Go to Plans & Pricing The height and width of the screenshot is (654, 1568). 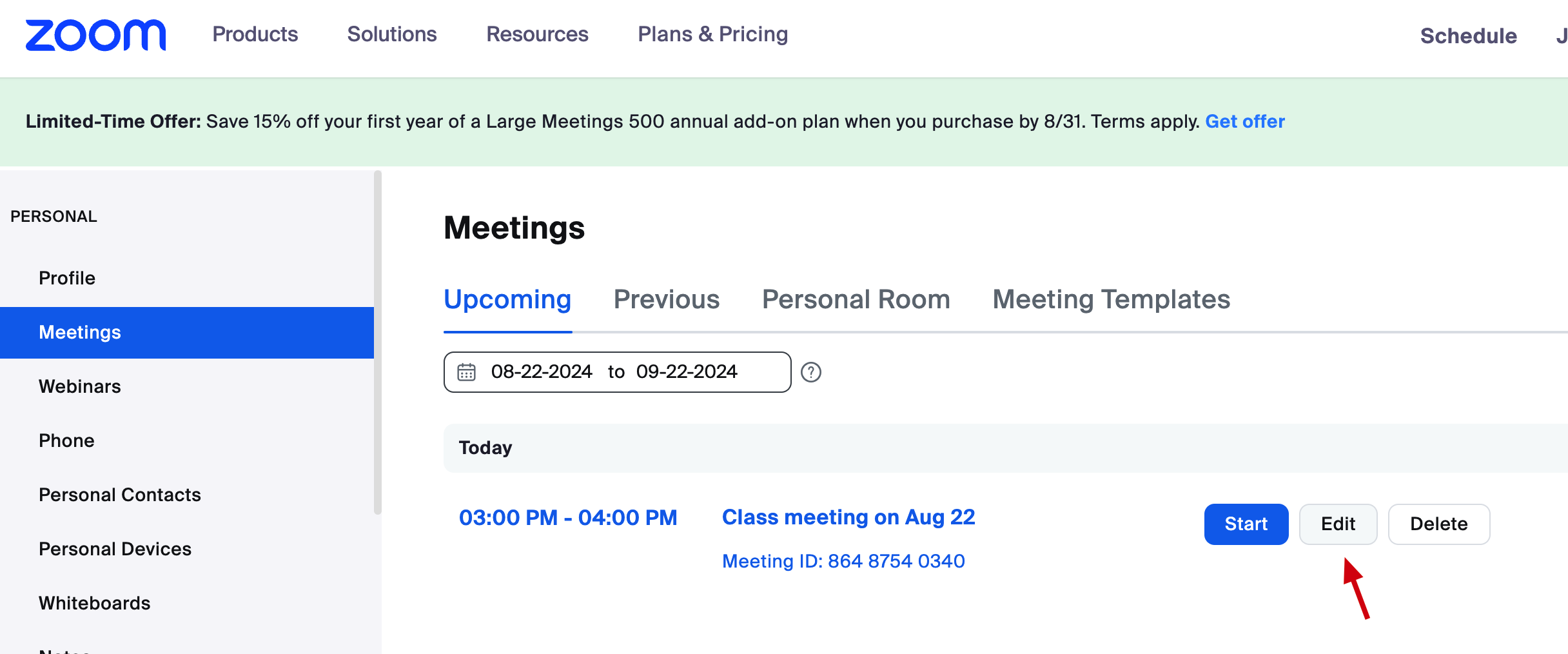pyautogui.click(x=713, y=34)
